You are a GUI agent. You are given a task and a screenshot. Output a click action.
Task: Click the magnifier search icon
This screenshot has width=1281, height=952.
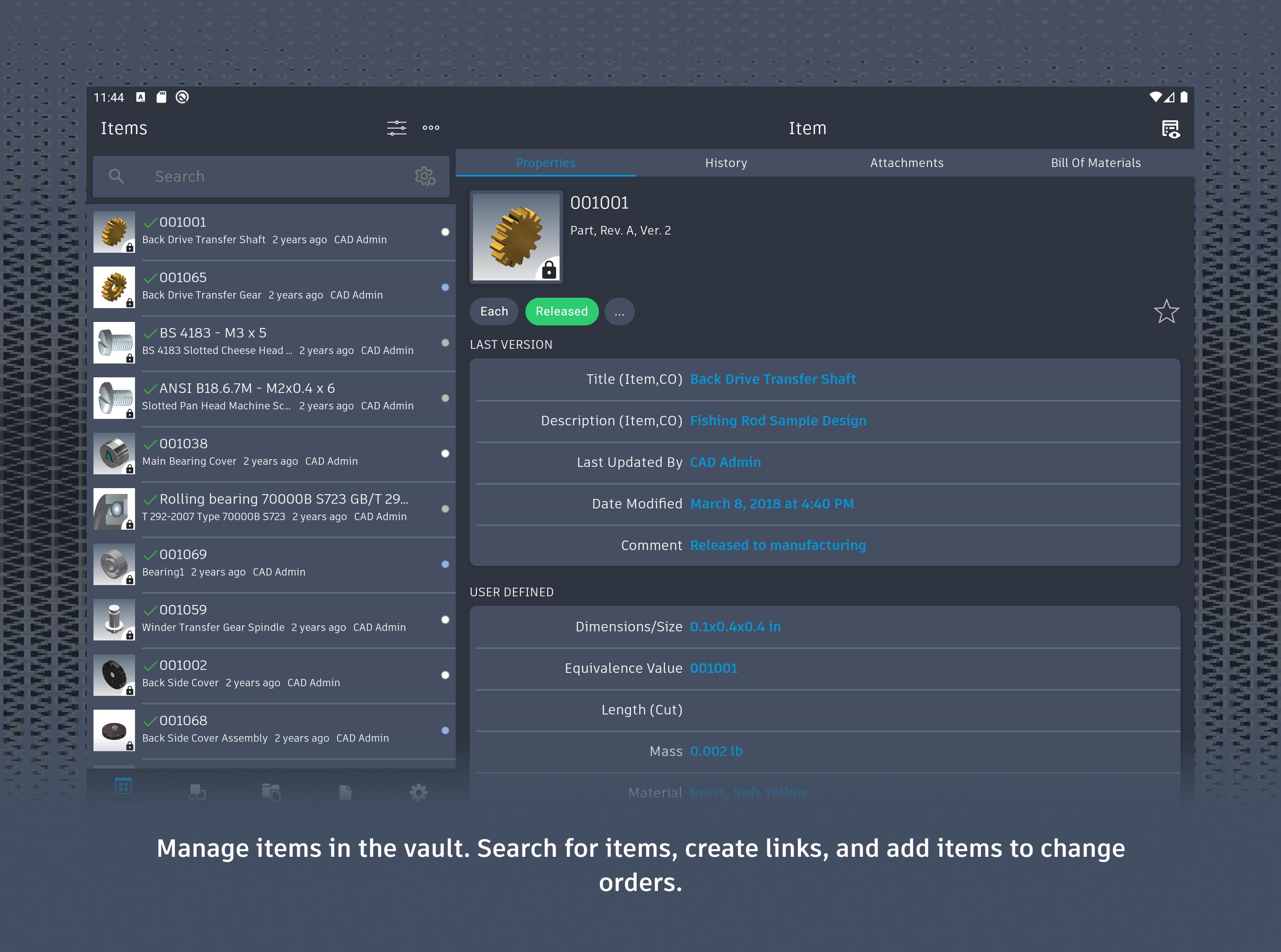116,177
